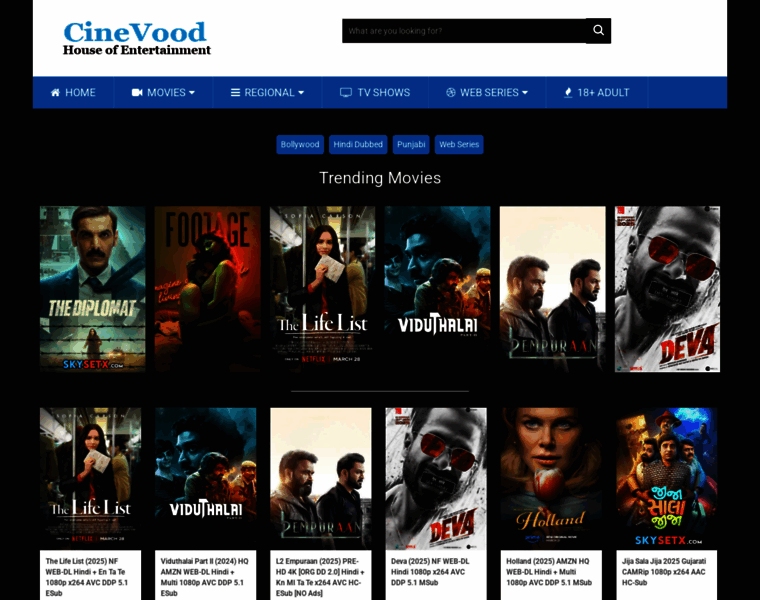Click the flame icon beside 18+ Adult
760x600 pixels.
(x=568, y=93)
